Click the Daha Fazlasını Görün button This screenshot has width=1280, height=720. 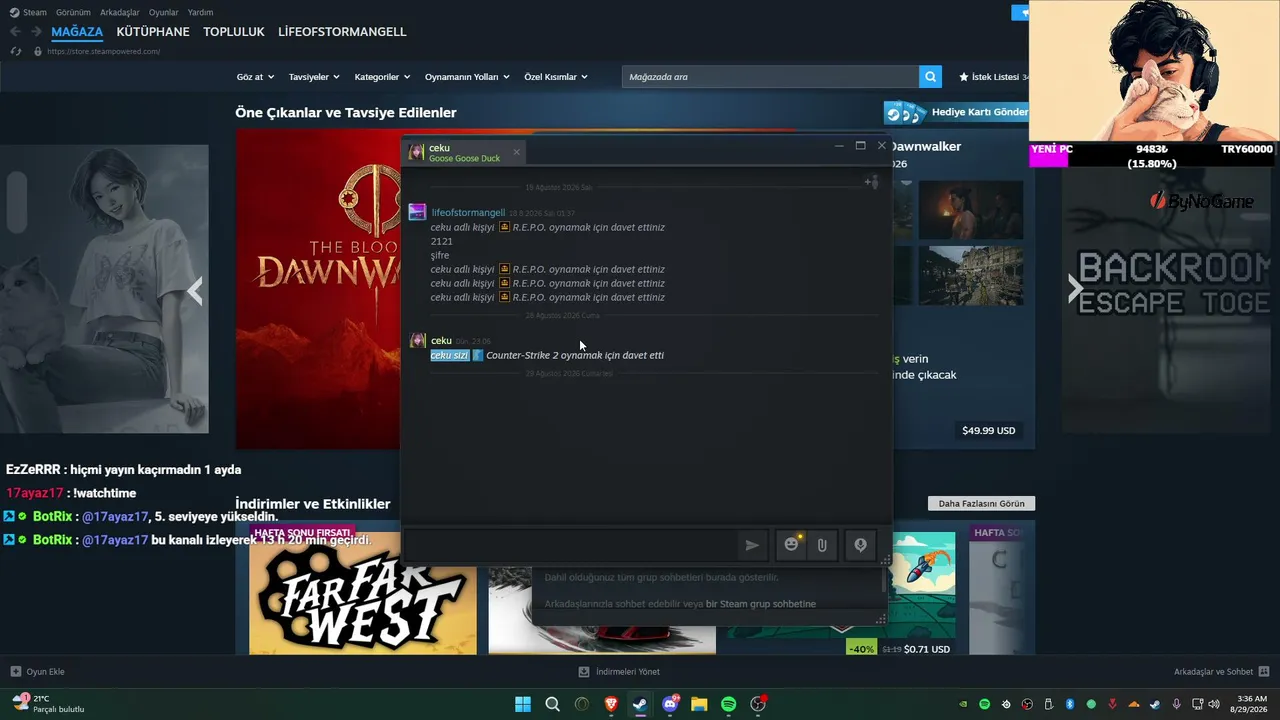[981, 503]
